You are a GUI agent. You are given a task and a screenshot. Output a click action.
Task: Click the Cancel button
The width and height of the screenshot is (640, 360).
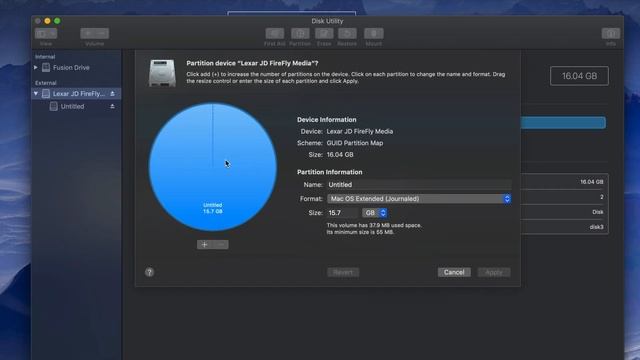(454, 272)
